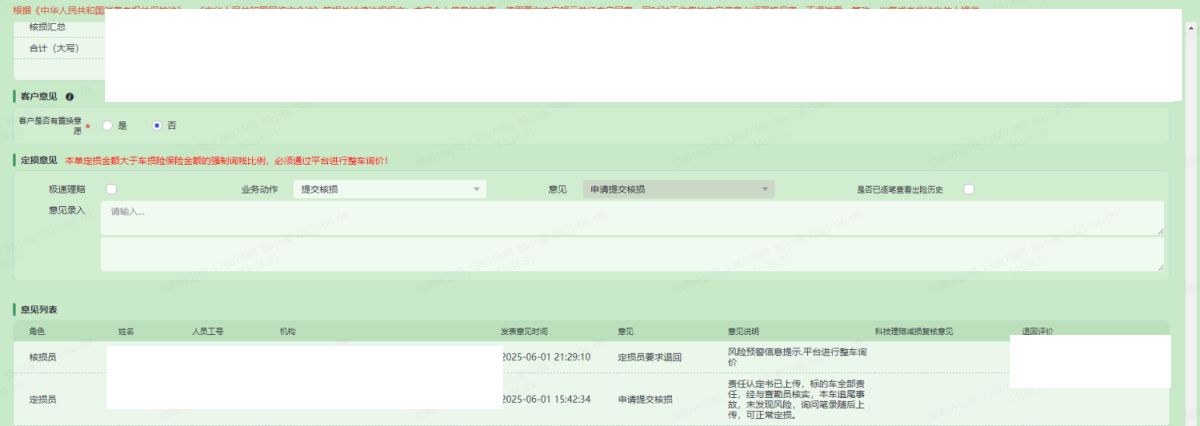Check 是否已逐笔查看出险历史 box
This screenshot has height=426, width=1200.
pyautogui.click(x=969, y=189)
